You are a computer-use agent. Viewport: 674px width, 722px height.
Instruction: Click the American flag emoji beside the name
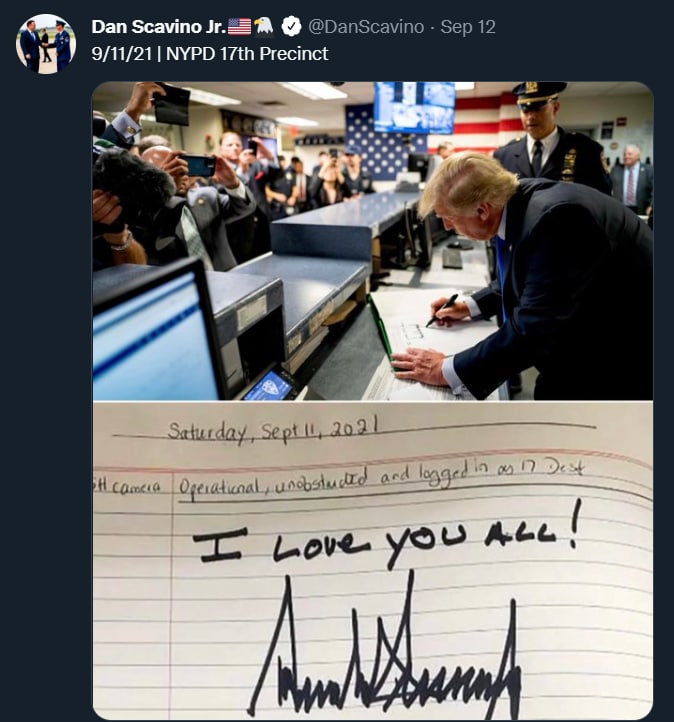pos(239,27)
